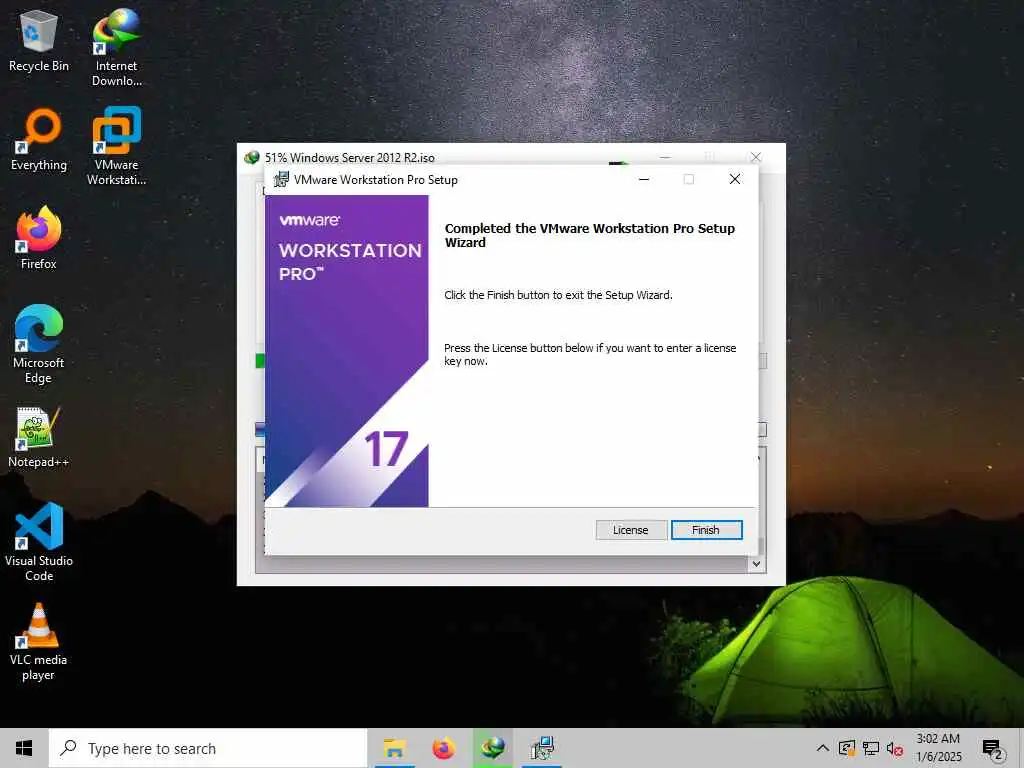Open the network status tray icon

click(x=871, y=748)
